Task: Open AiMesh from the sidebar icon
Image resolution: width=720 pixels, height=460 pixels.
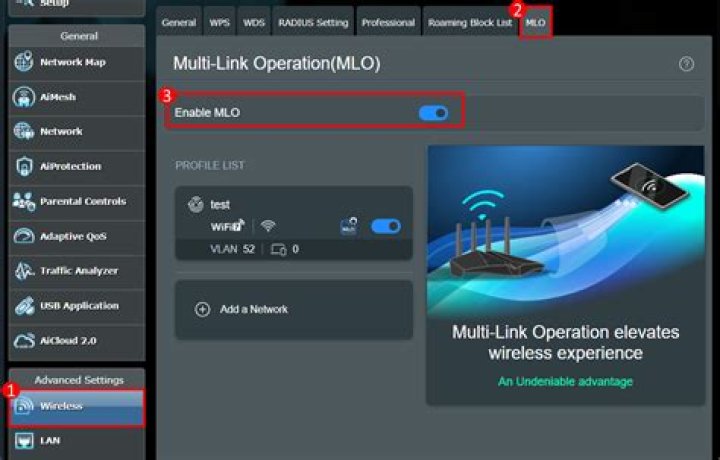Action: pyautogui.click(x=24, y=97)
